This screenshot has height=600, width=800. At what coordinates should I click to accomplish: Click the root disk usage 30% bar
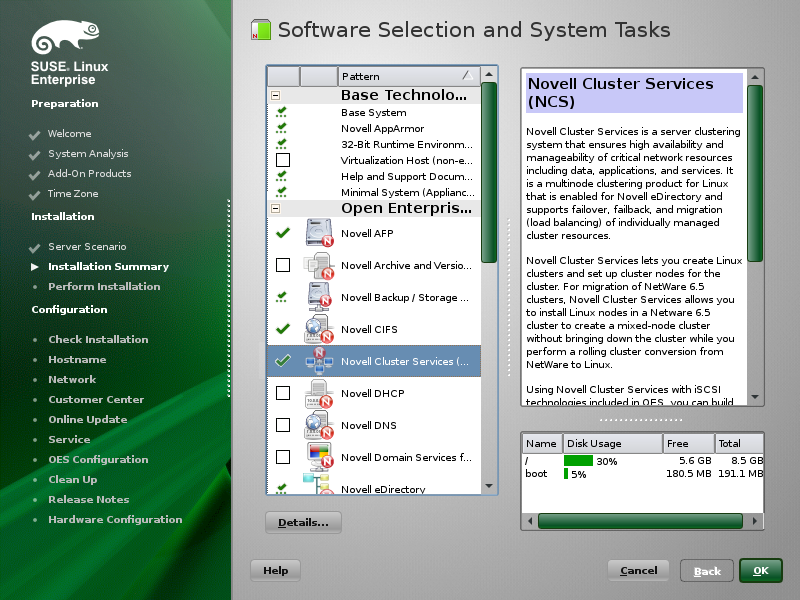click(578, 461)
